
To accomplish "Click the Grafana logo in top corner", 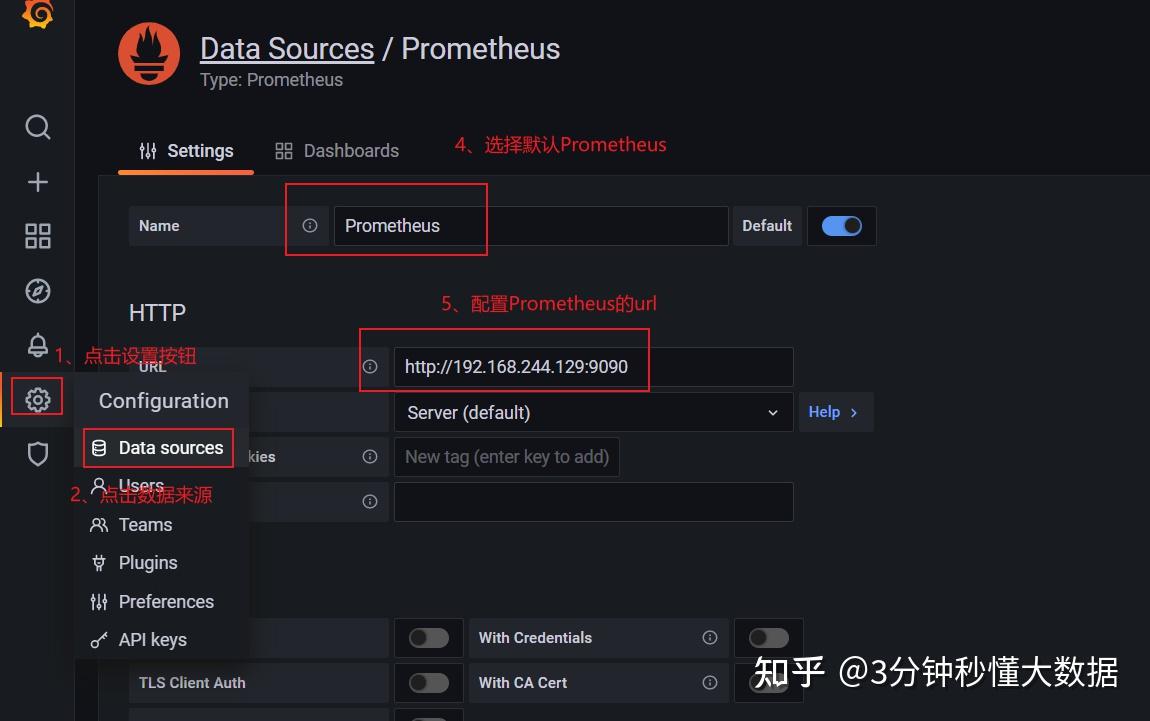I will tap(37, 14).
